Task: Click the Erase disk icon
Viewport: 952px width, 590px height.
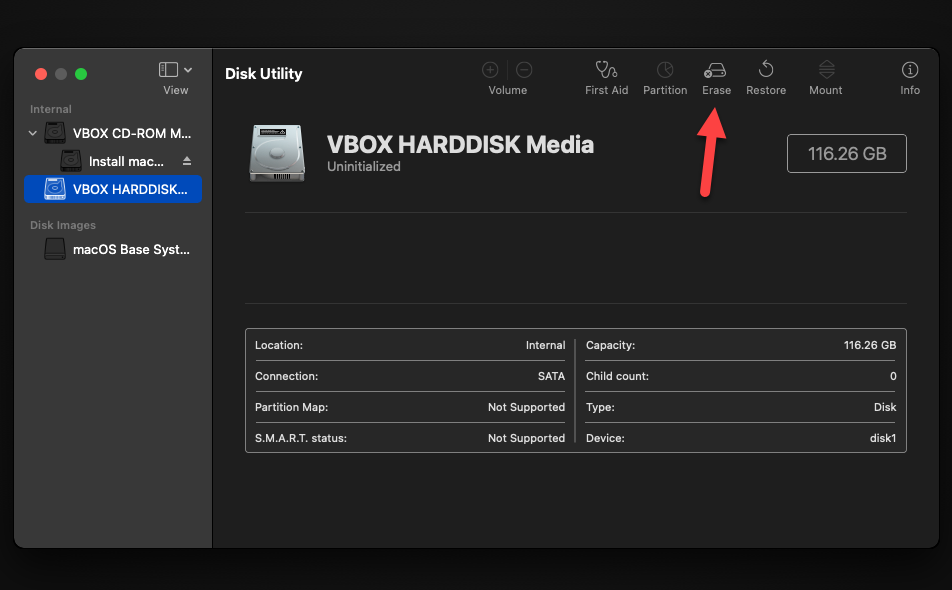Action: (716, 70)
